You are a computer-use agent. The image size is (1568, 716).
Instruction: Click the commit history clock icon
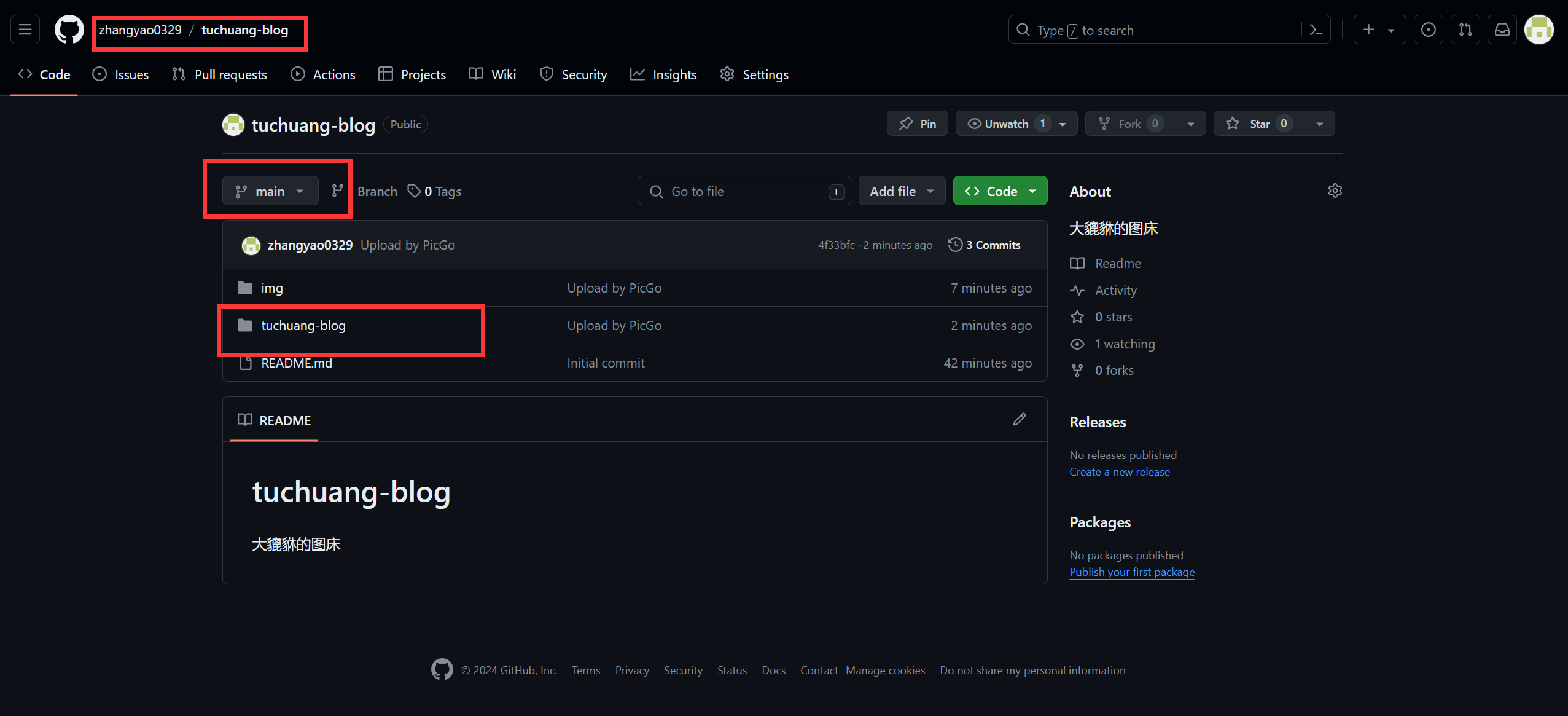955,245
